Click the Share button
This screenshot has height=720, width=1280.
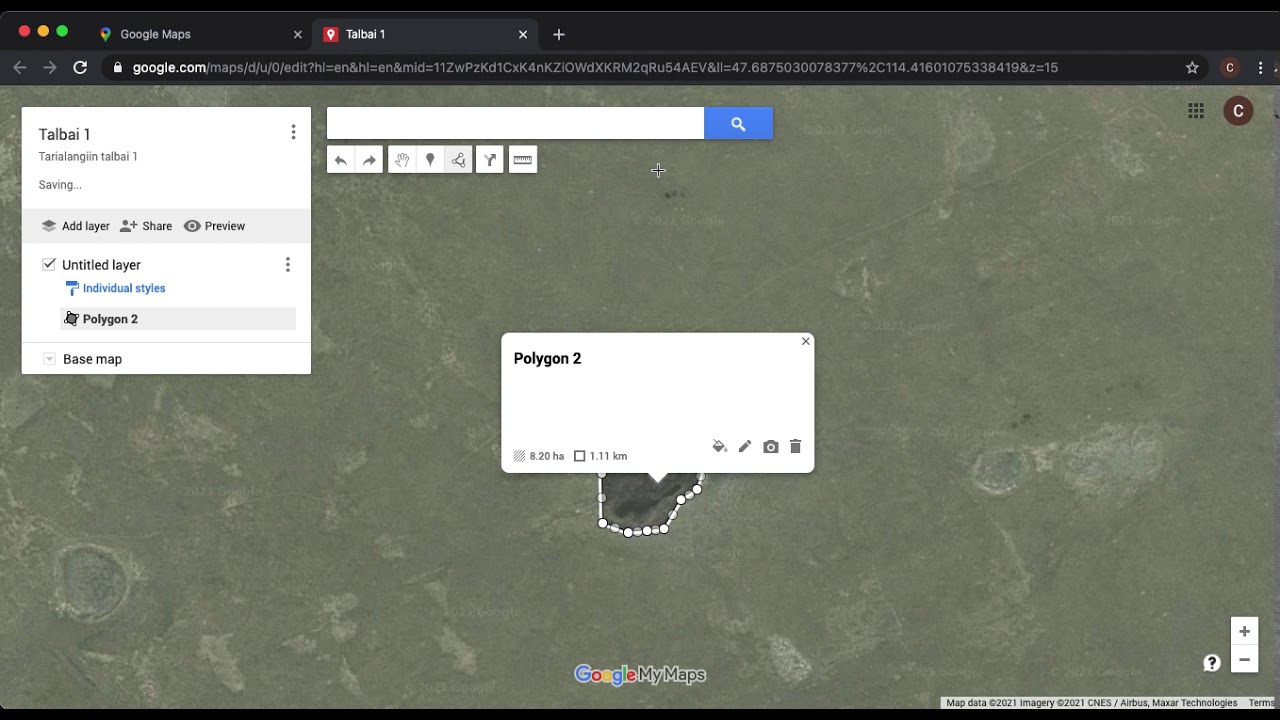pyautogui.click(x=146, y=226)
